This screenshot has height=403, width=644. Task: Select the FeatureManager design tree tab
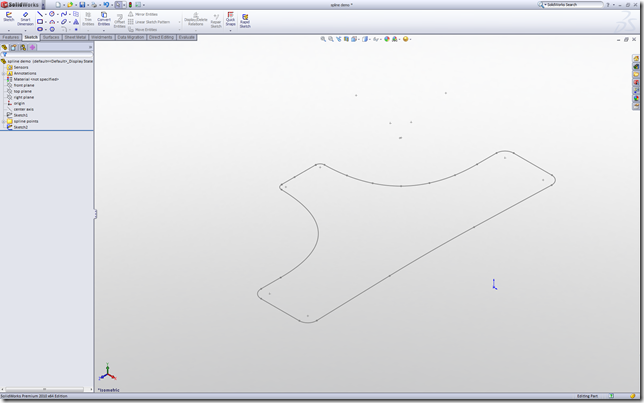point(5,48)
